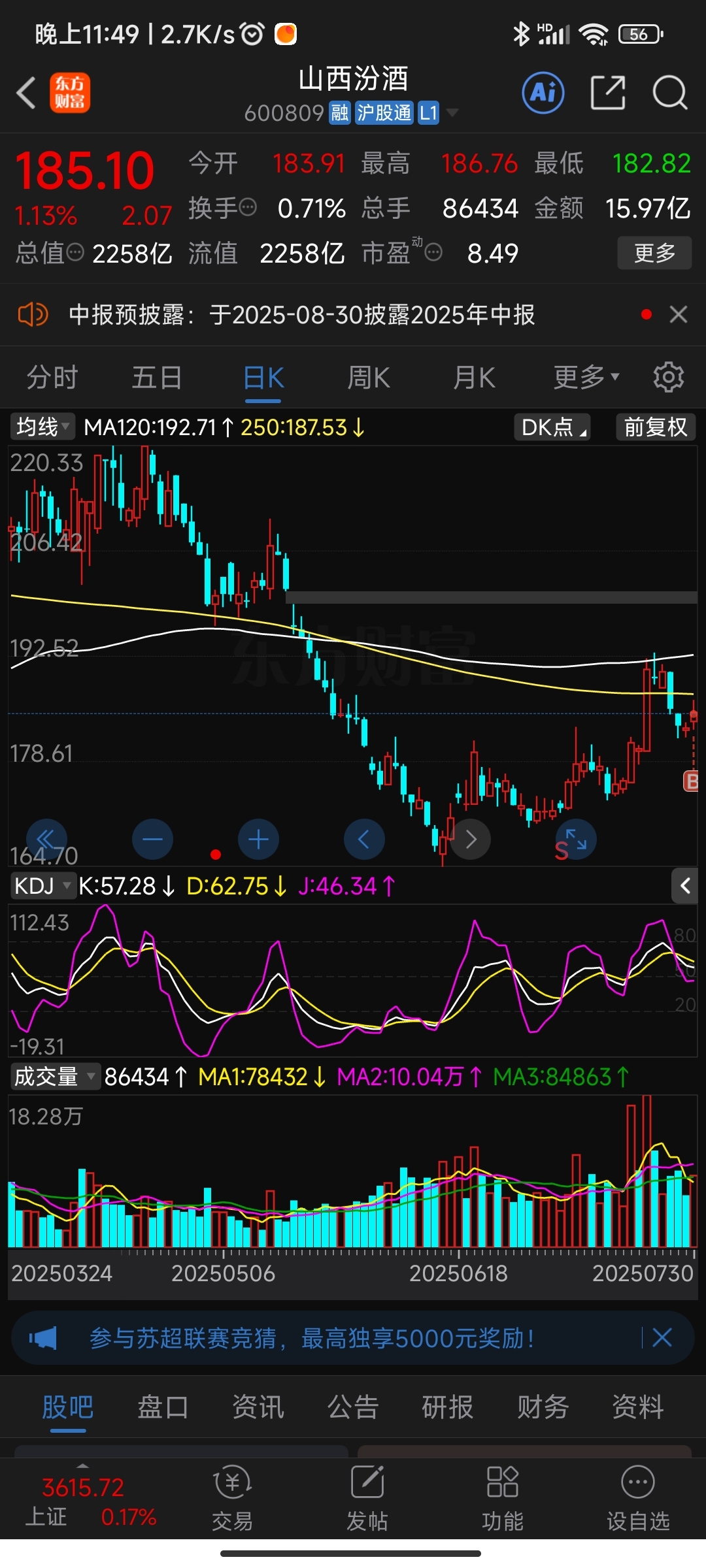
Task: Open 公告 tab
Action: [353, 1407]
